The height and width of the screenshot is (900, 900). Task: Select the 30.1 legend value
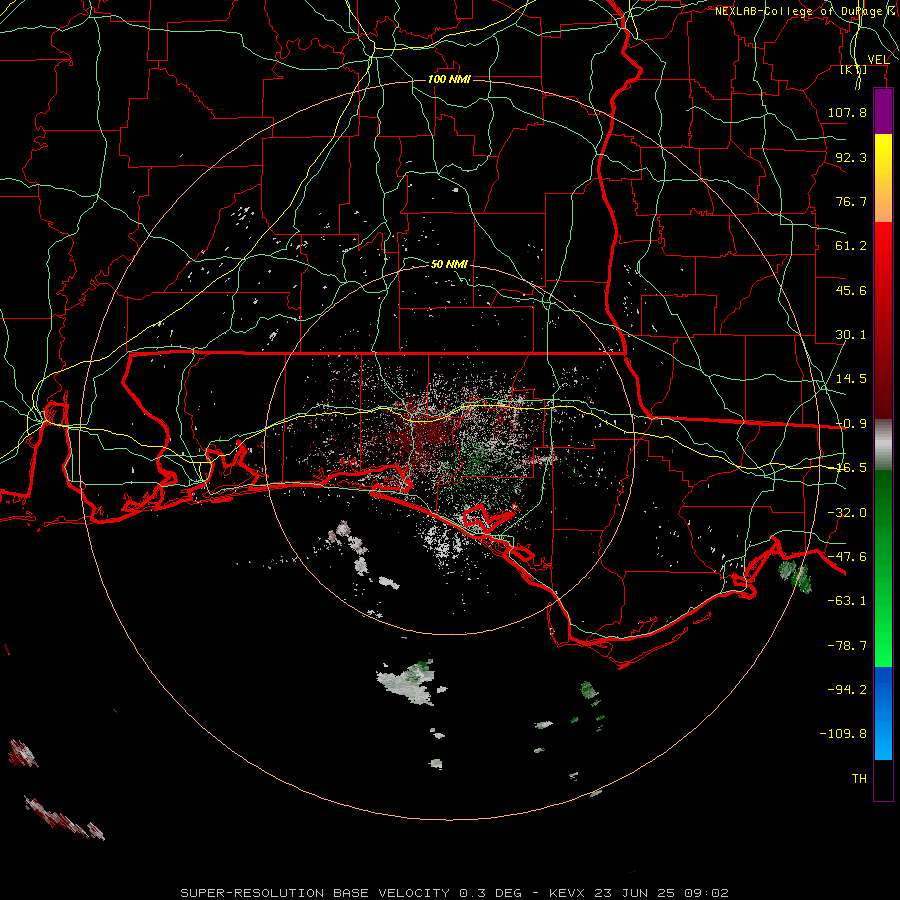coord(851,335)
